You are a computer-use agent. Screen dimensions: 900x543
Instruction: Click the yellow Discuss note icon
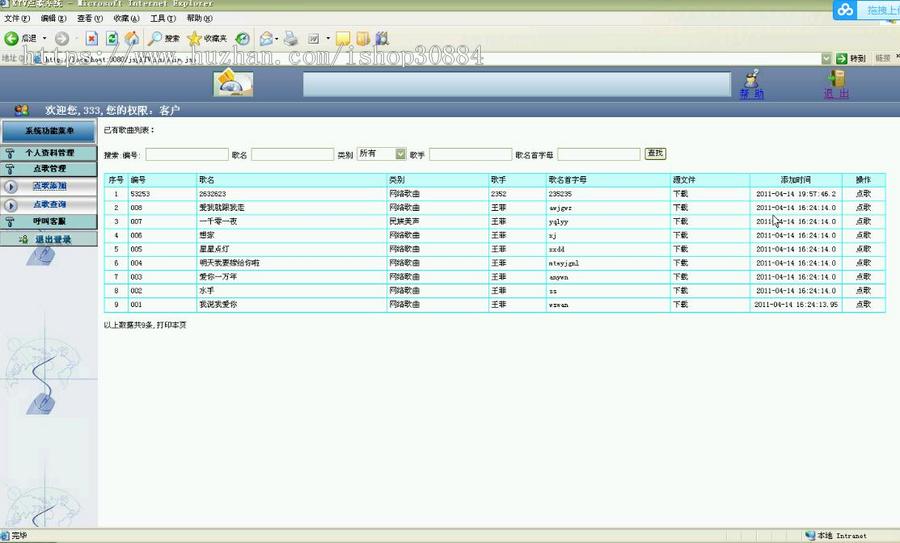click(343, 38)
